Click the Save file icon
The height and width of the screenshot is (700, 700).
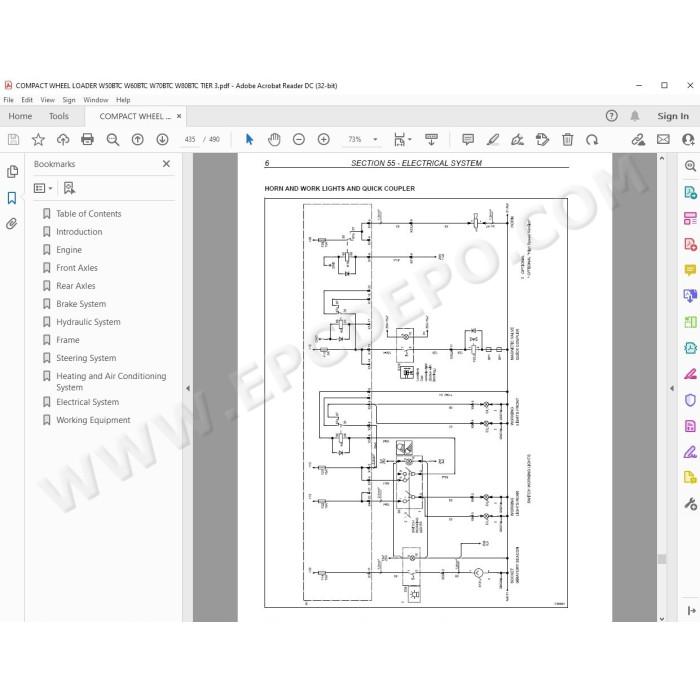[x=13, y=140]
